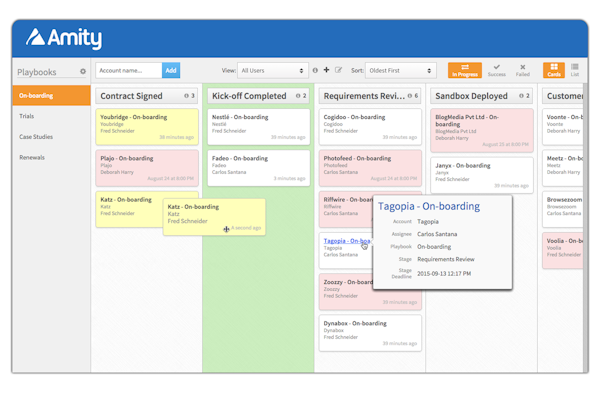Open the BlogMedia Pvt Ltd card

pyautogui.click(x=482, y=130)
